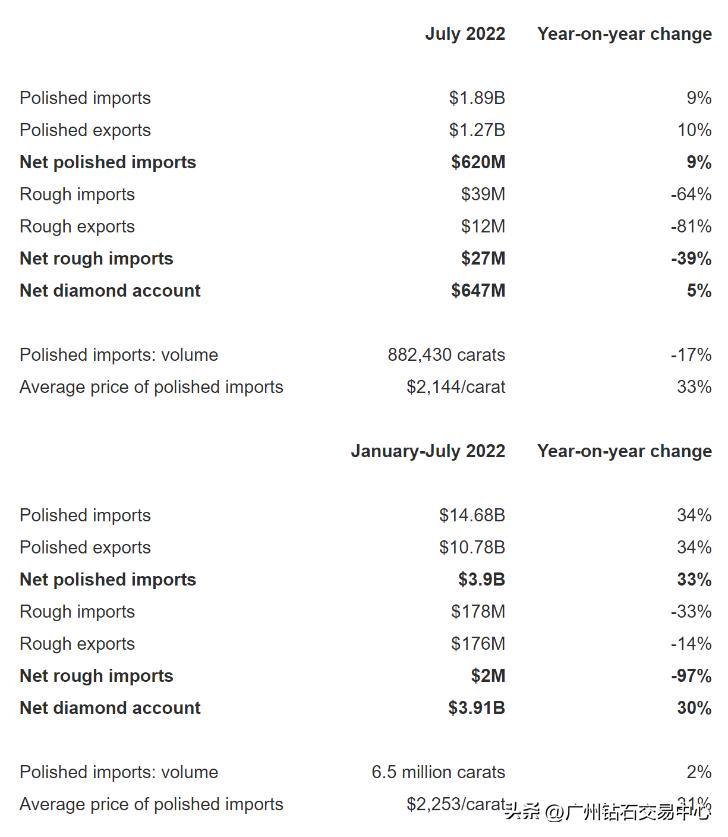The image size is (728, 837).
Task: Click the 头条 @广州钻石交易中心 watermark
Action: (608, 811)
